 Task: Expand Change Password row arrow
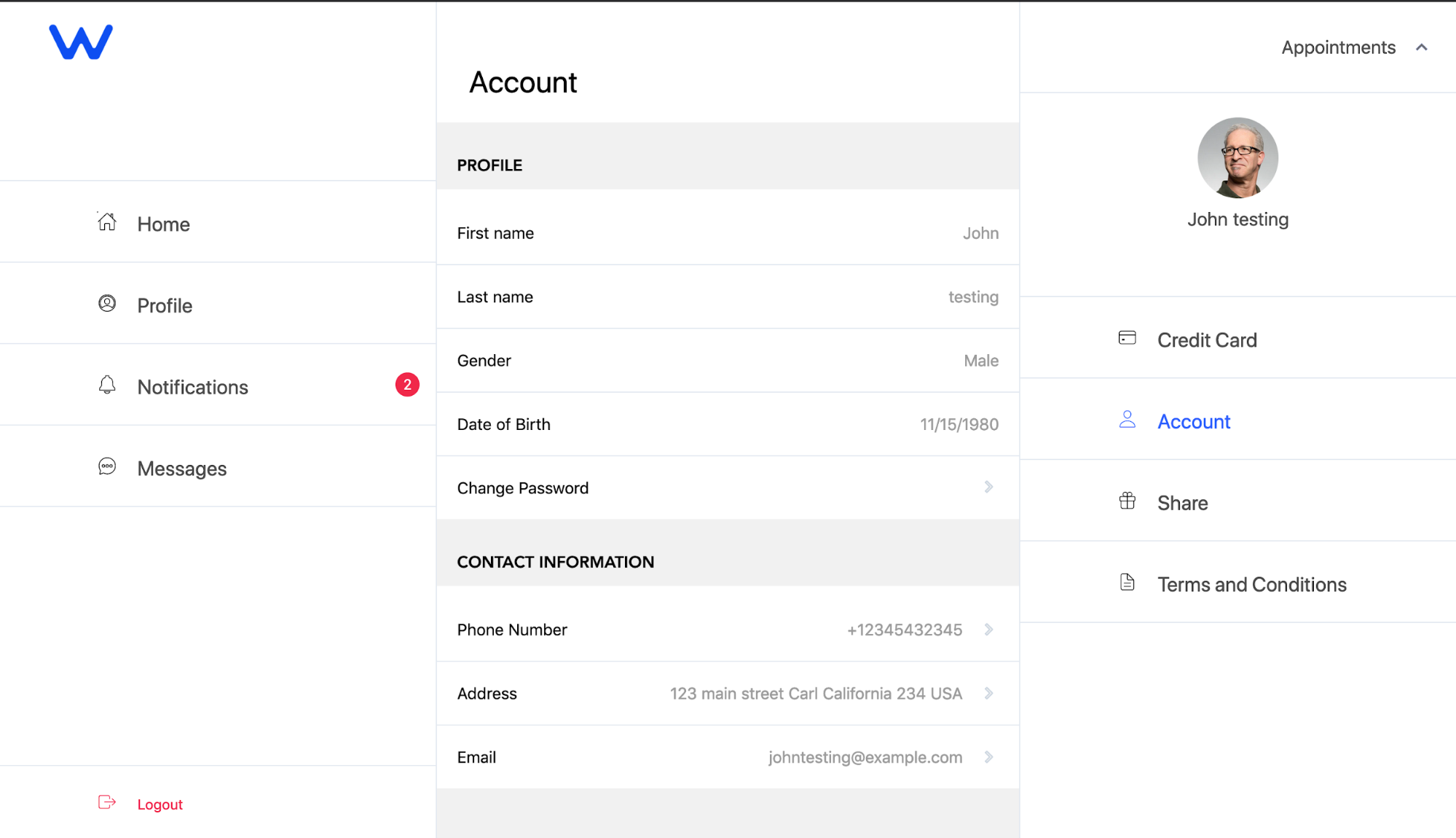tap(988, 487)
